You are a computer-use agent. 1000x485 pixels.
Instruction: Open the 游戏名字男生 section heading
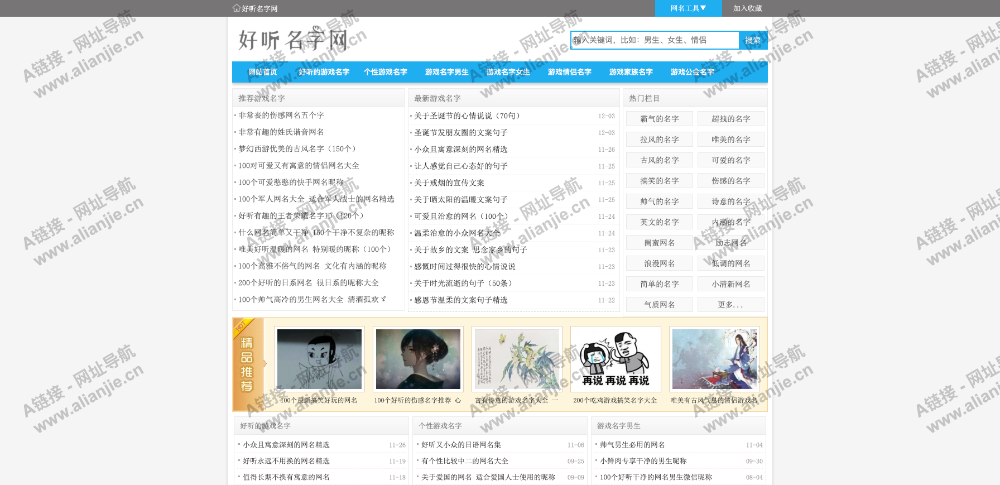point(619,425)
